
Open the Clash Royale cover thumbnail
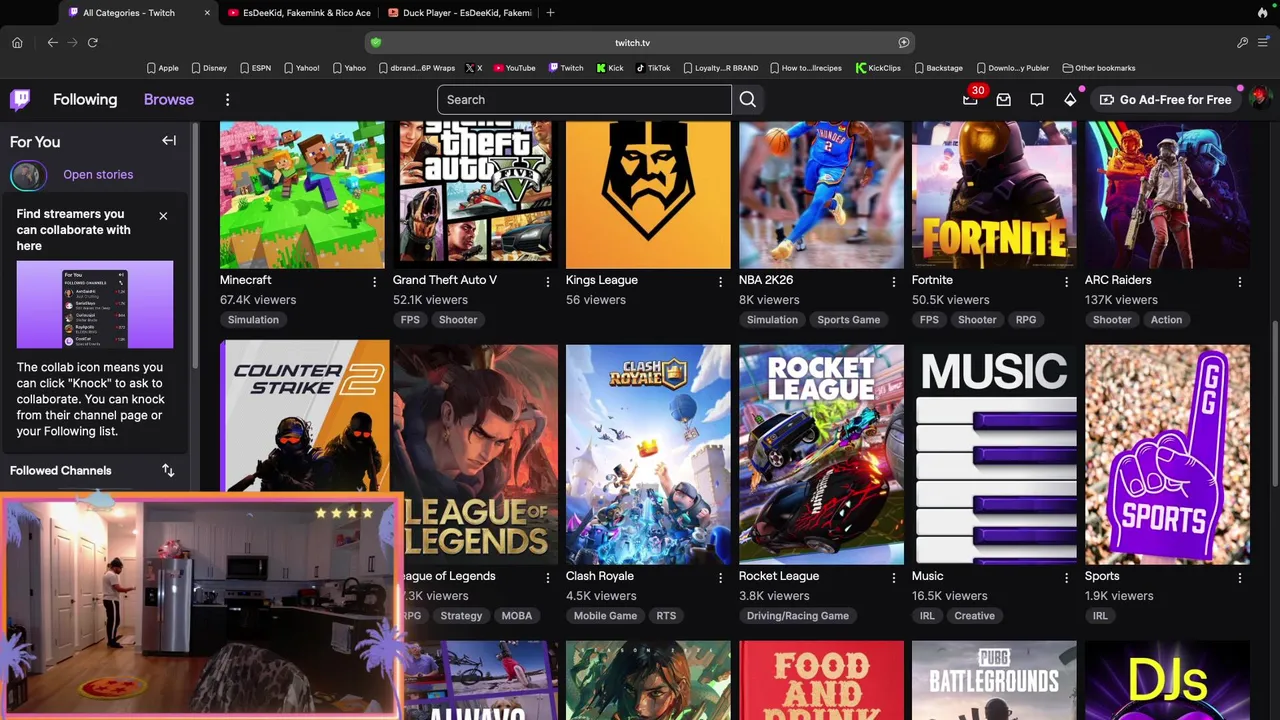[x=648, y=454]
